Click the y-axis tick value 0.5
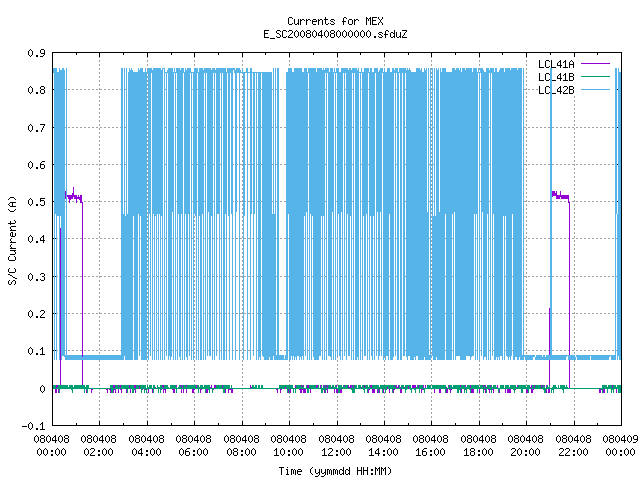Screen dimensions: 640x480 (x=36, y=202)
